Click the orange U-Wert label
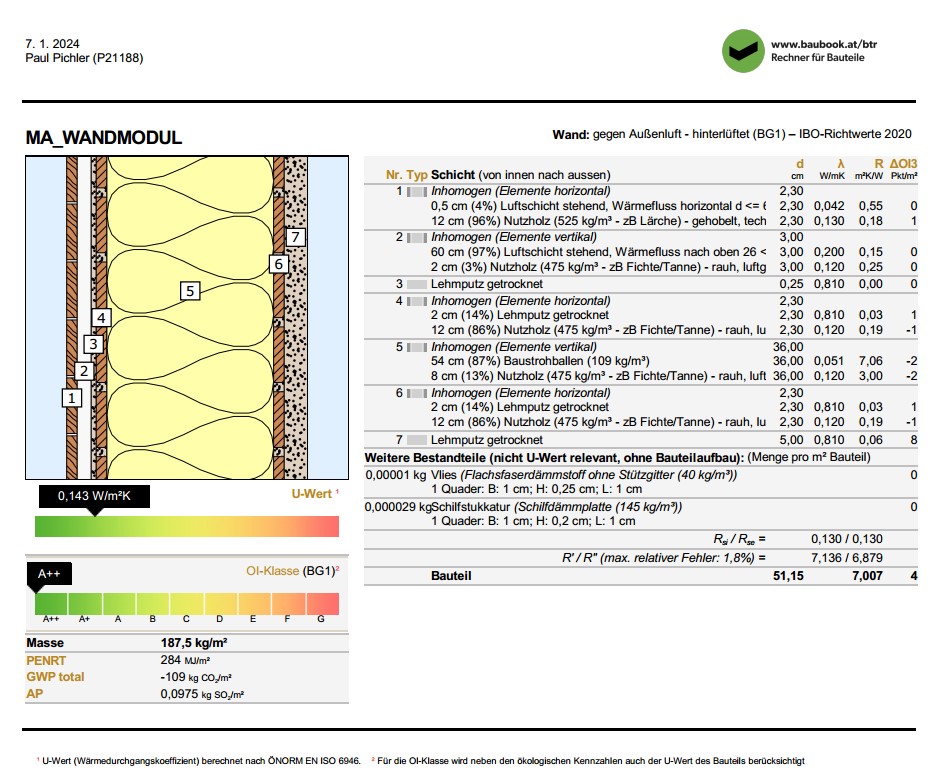The image size is (942, 768). pyautogui.click(x=314, y=494)
